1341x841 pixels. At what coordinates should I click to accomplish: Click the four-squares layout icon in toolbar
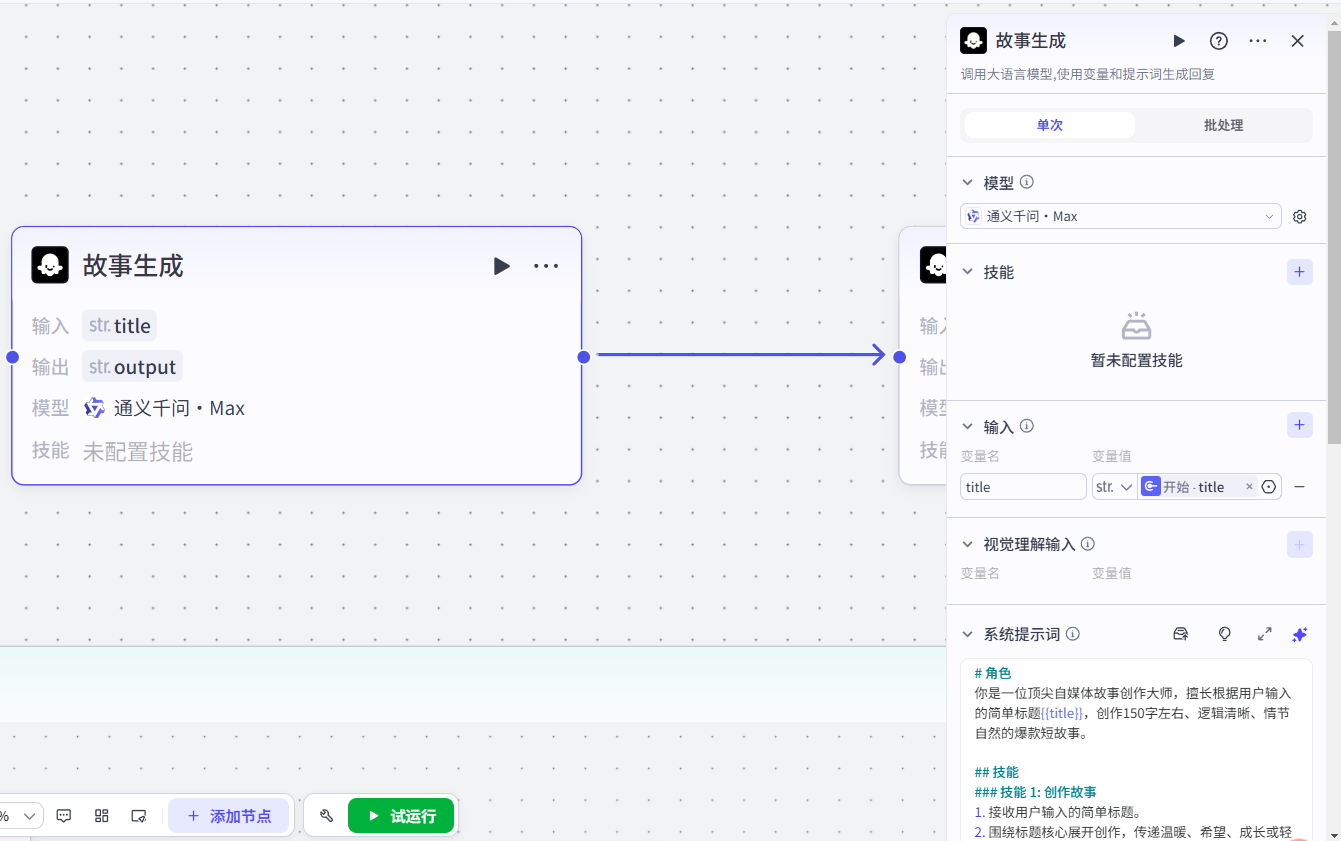tap(101, 816)
